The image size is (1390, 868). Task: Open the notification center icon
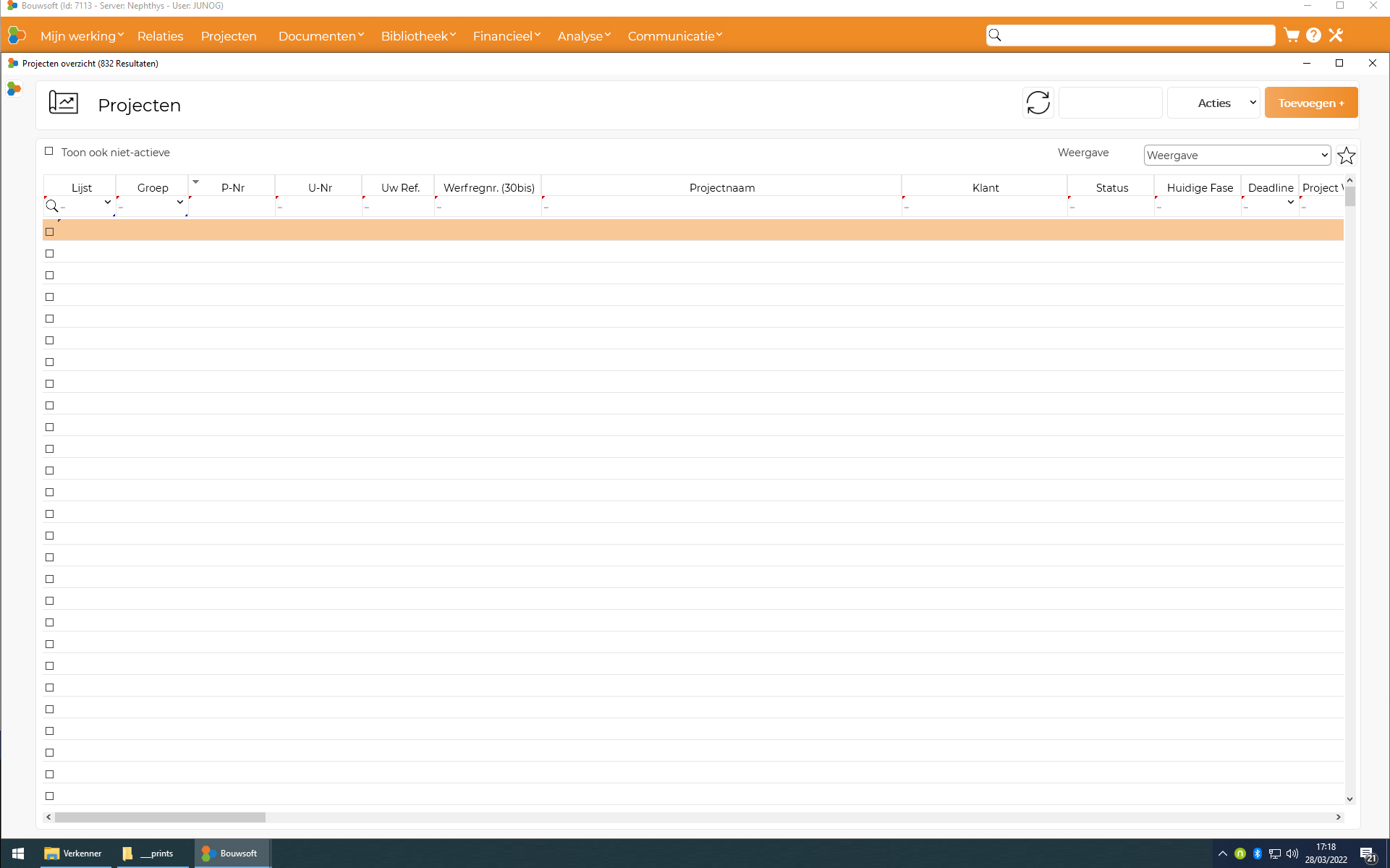1367,854
